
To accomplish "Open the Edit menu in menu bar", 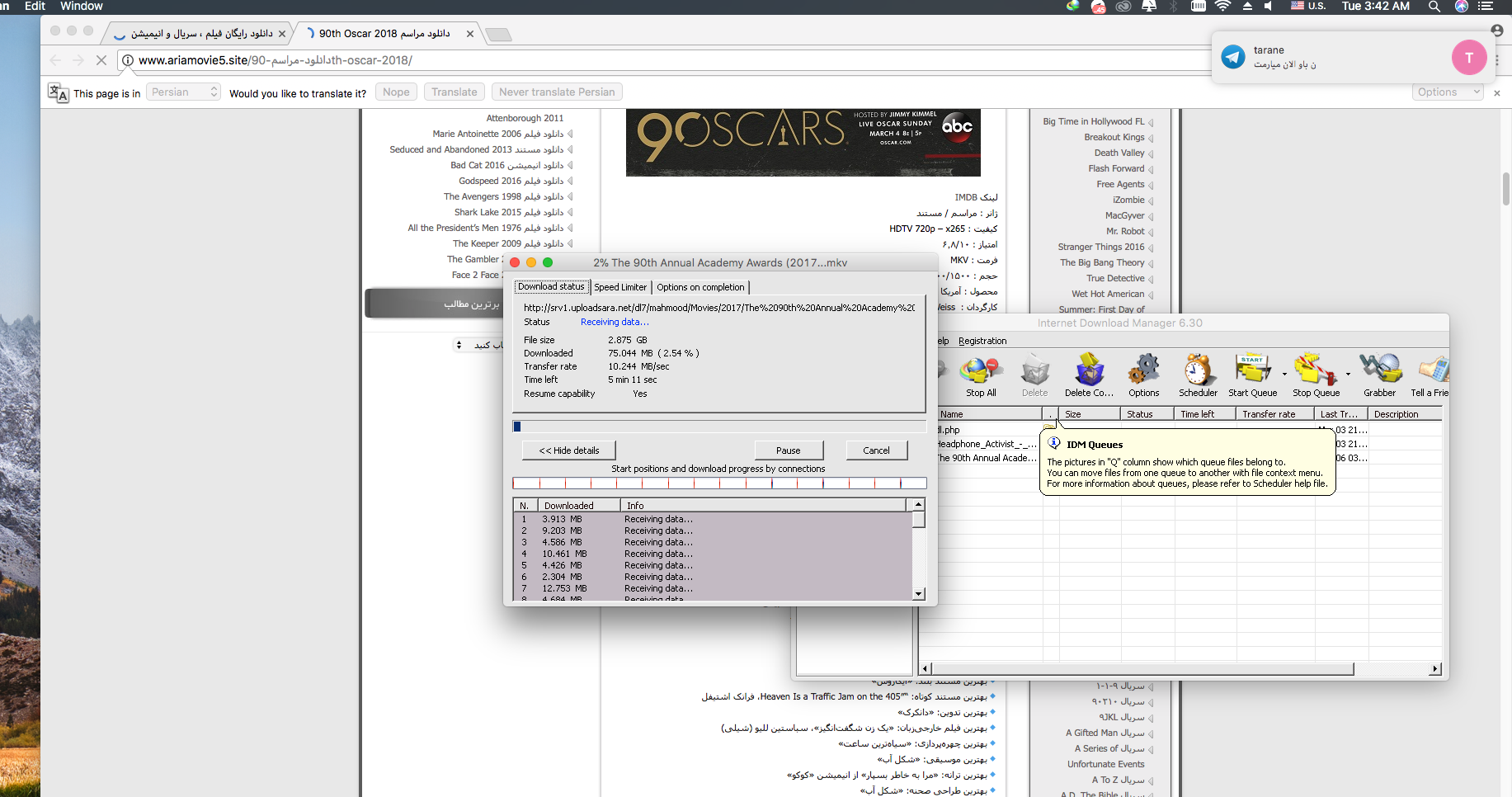I will click(35, 6).
